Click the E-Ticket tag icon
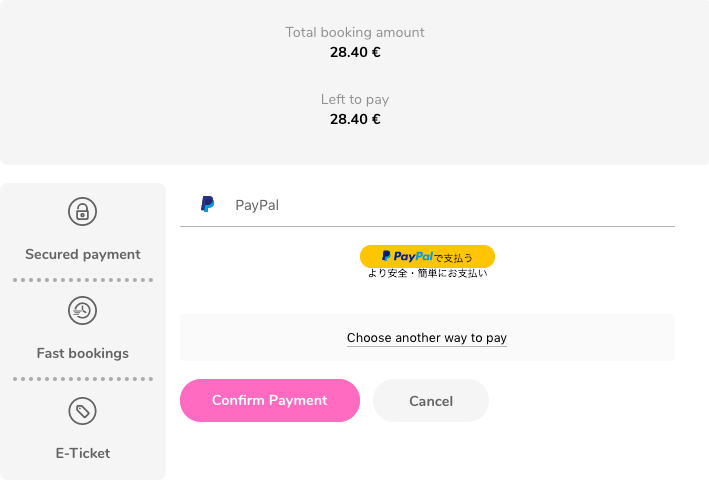Viewport: 709px width, 494px height. coord(82,411)
